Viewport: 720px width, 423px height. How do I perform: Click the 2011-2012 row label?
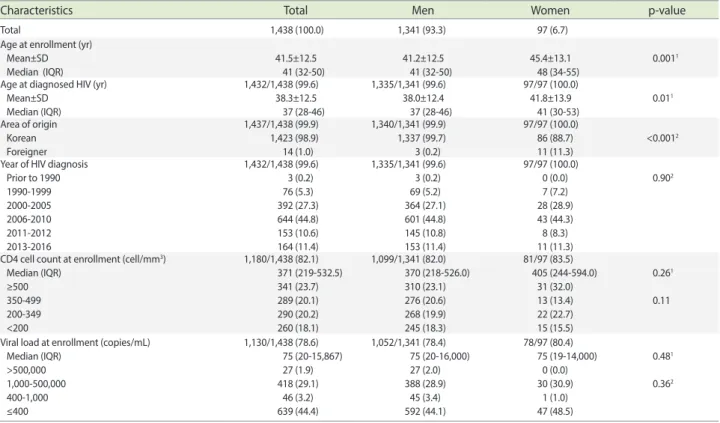[x=29, y=233]
